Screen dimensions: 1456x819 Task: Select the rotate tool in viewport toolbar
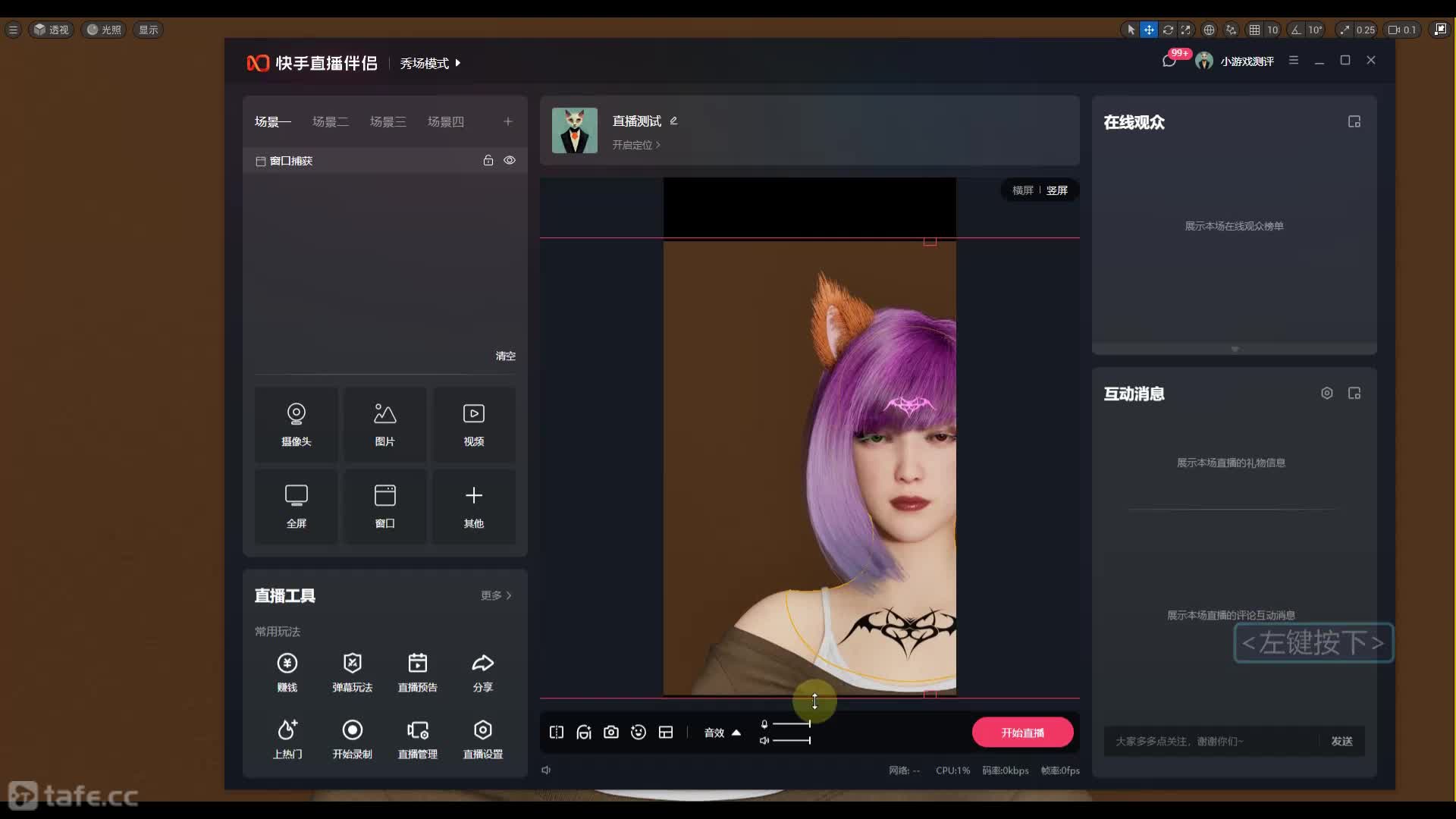1168,30
